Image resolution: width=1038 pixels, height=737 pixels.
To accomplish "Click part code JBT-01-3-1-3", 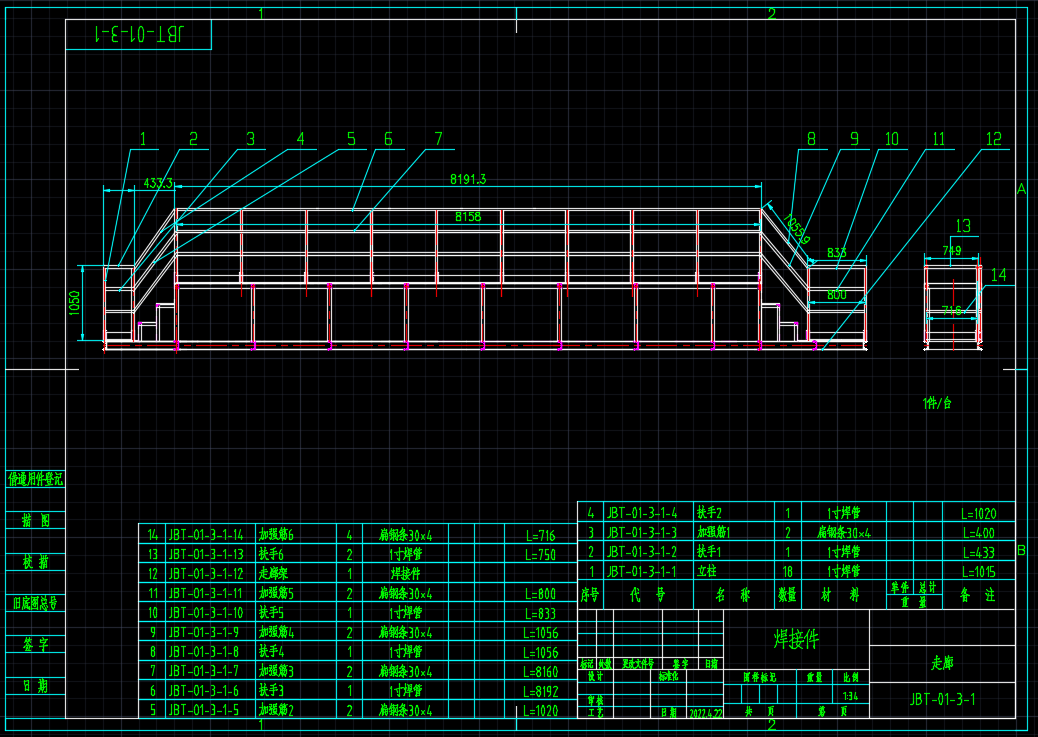I will coord(642,532).
